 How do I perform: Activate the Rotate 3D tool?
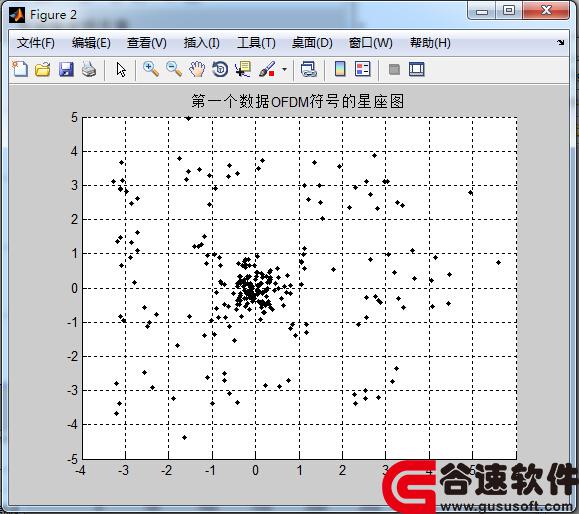[x=220, y=69]
